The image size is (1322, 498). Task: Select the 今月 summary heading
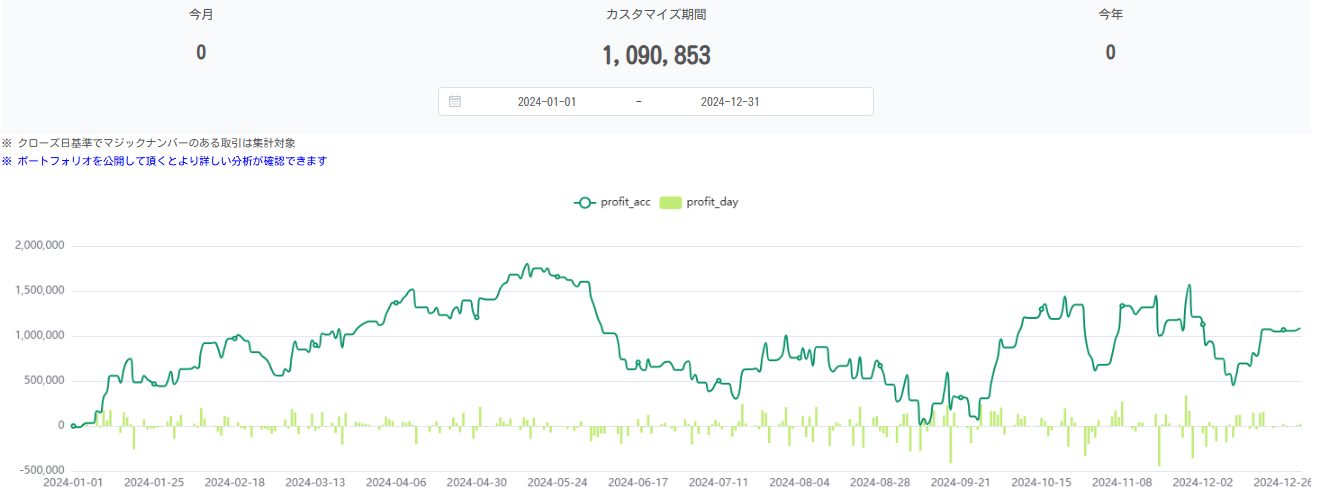(201, 15)
